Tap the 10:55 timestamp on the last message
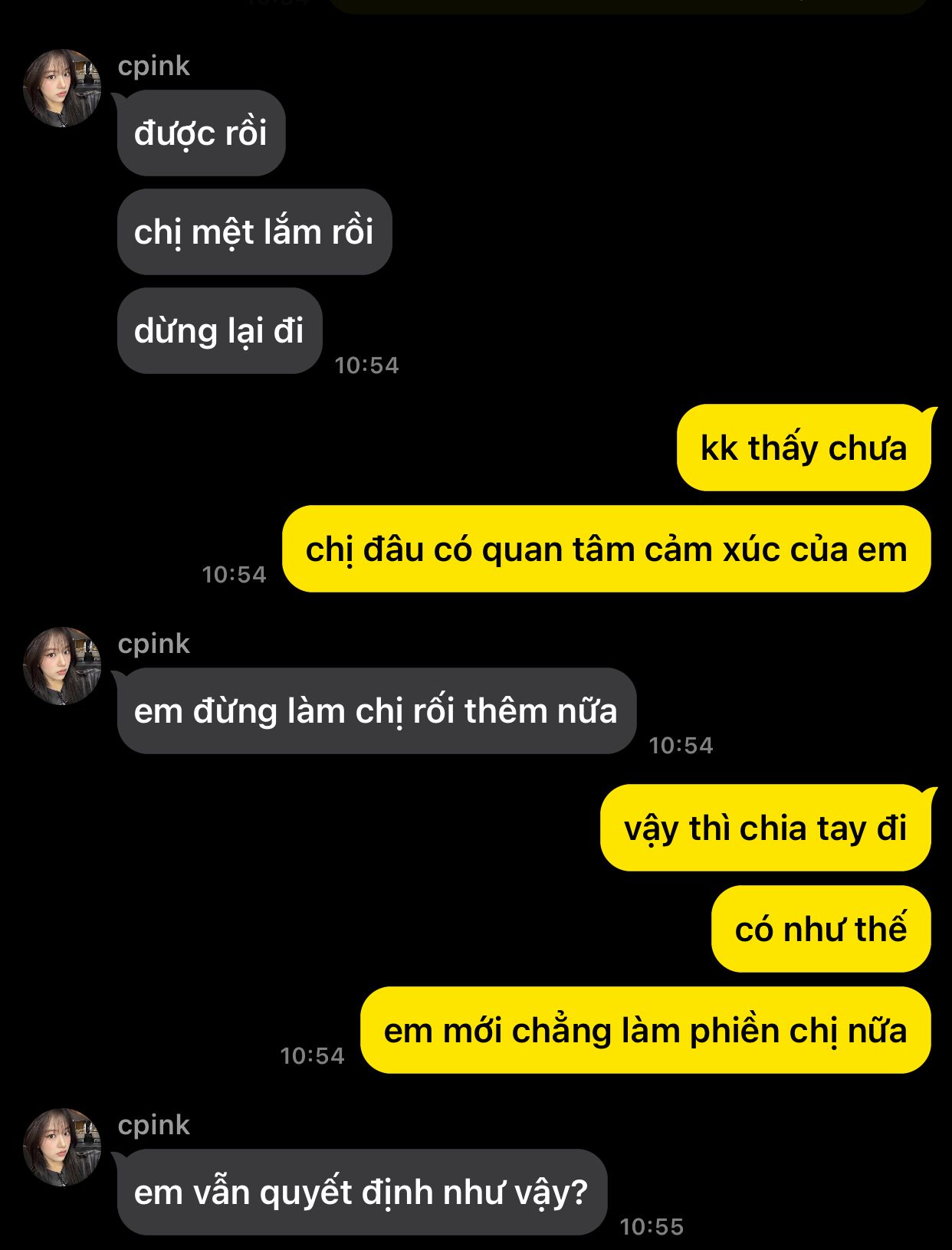This screenshot has height=1250, width=952. (652, 1227)
